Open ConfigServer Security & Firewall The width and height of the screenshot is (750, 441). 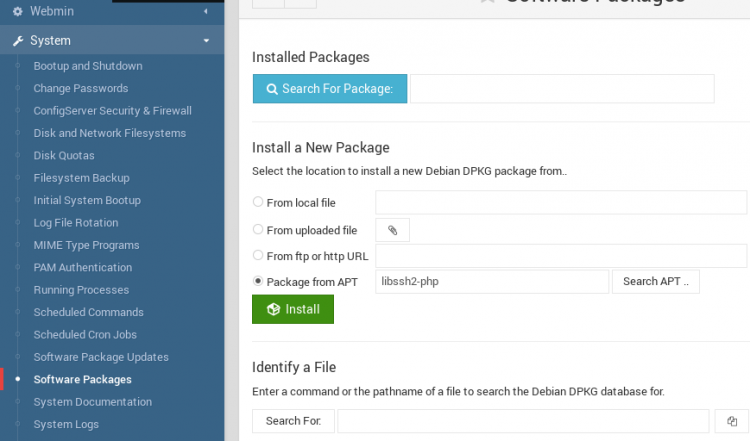(x=112, y=111)
